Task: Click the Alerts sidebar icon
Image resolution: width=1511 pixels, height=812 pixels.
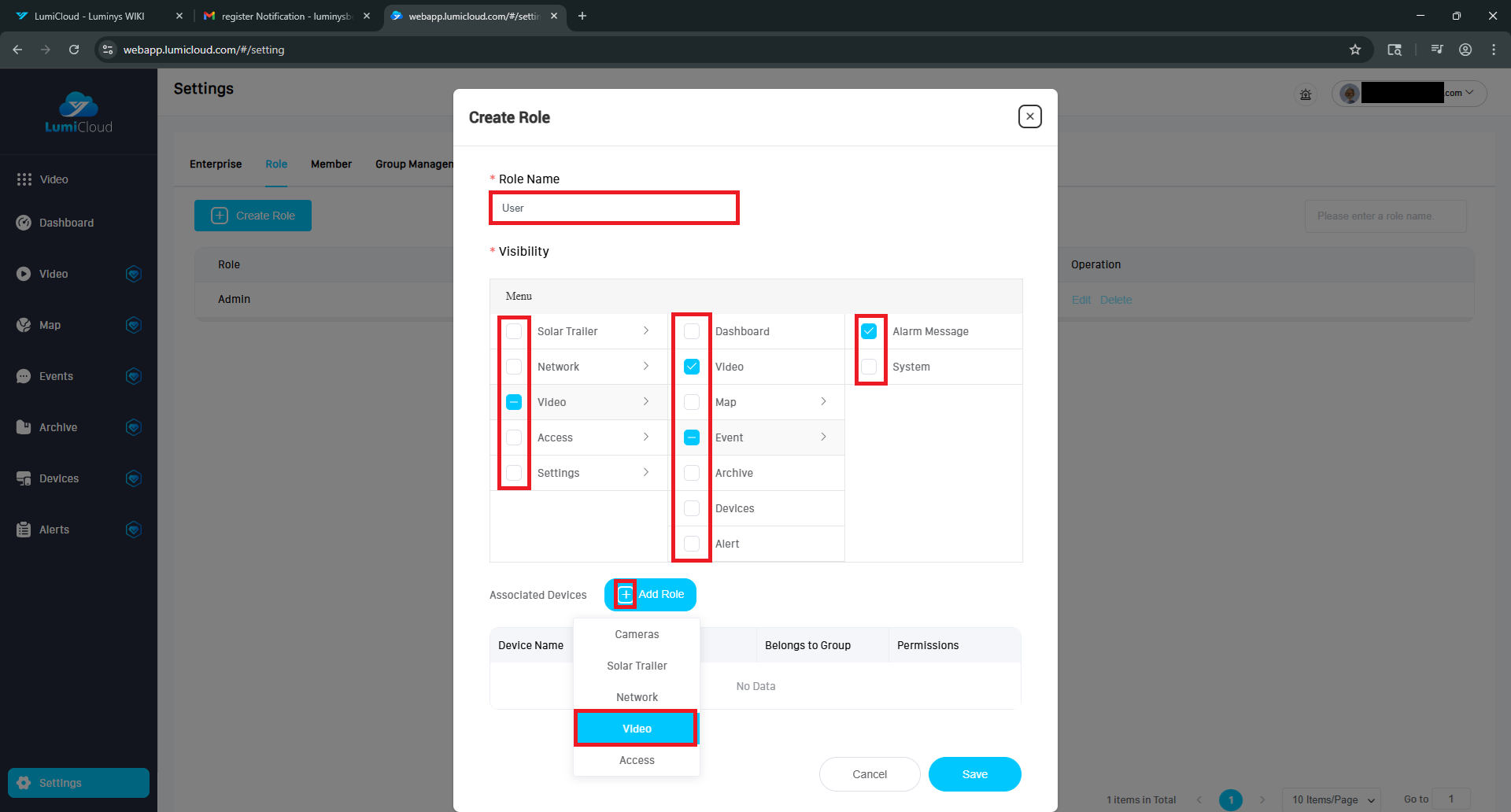Action: 24,530
